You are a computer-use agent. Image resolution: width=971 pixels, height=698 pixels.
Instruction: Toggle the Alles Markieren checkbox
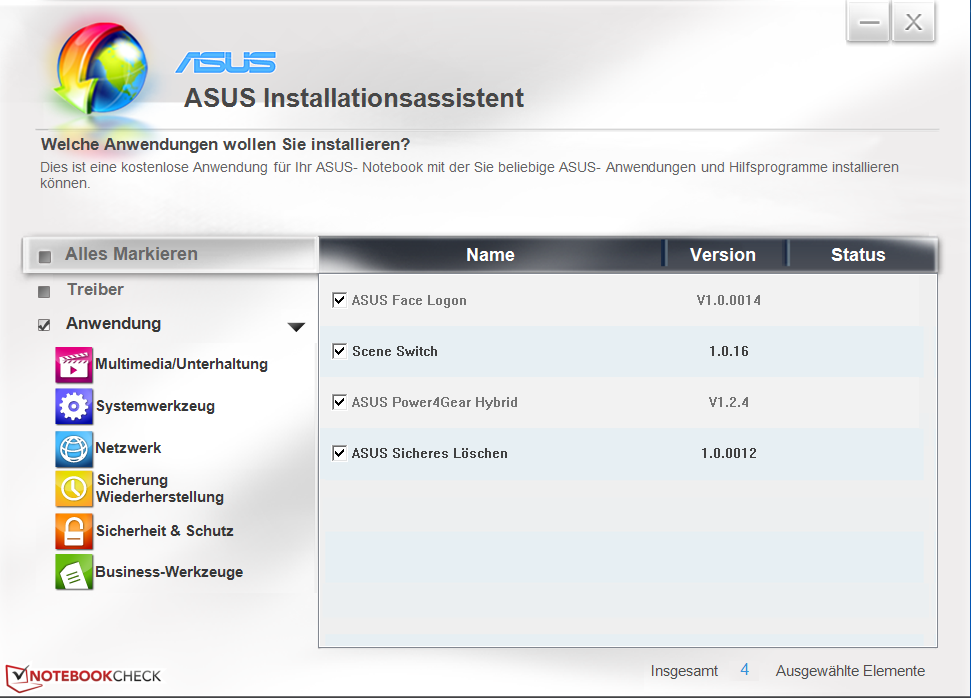[x=45, y=256]
